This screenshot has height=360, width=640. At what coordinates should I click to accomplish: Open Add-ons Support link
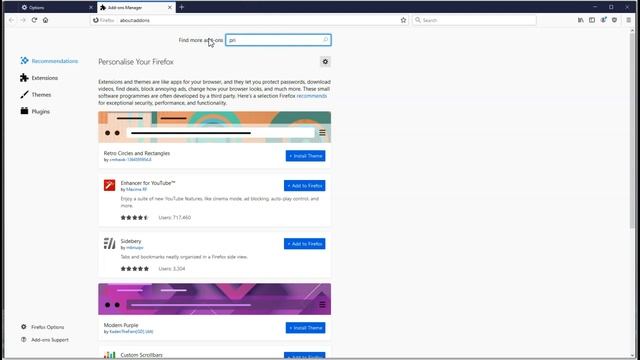(45, 340)
